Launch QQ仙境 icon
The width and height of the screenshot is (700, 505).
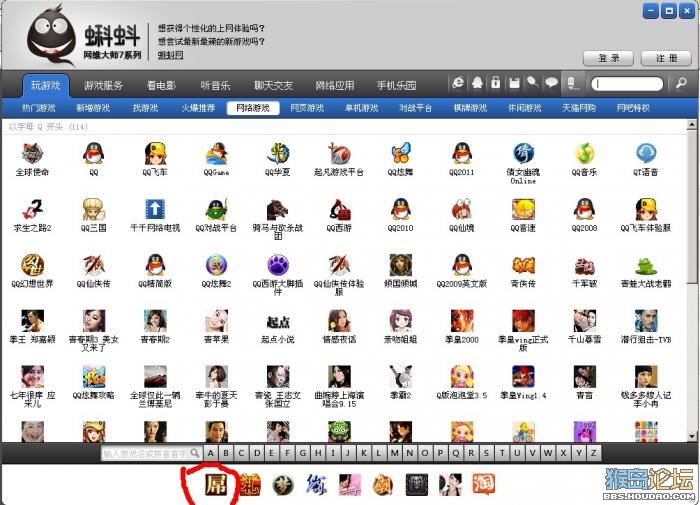click(462, 209)
